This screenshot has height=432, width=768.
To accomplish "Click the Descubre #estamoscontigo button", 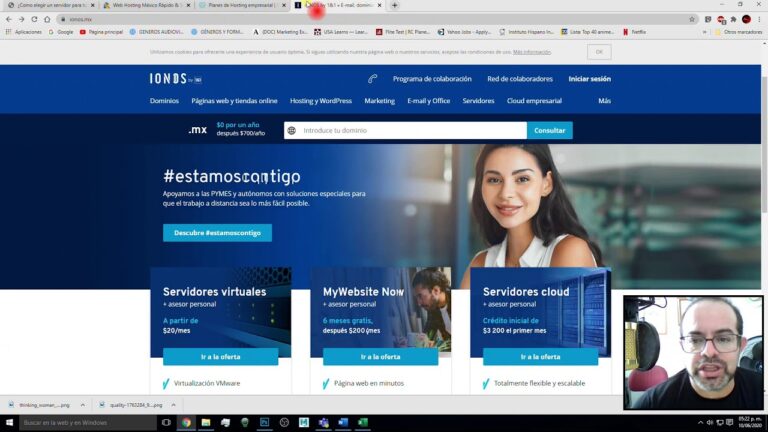I will (217, 233).
